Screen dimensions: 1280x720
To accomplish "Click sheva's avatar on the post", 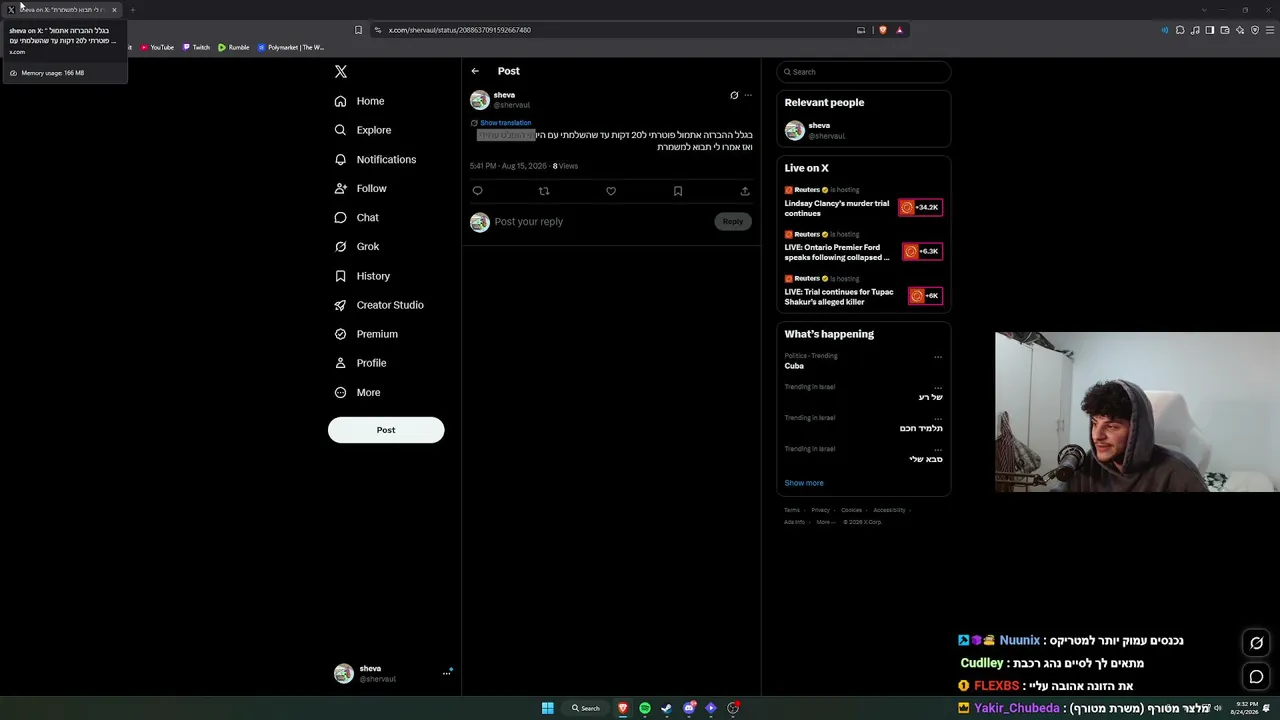I will pyautogui.click(x=480, y=100).
